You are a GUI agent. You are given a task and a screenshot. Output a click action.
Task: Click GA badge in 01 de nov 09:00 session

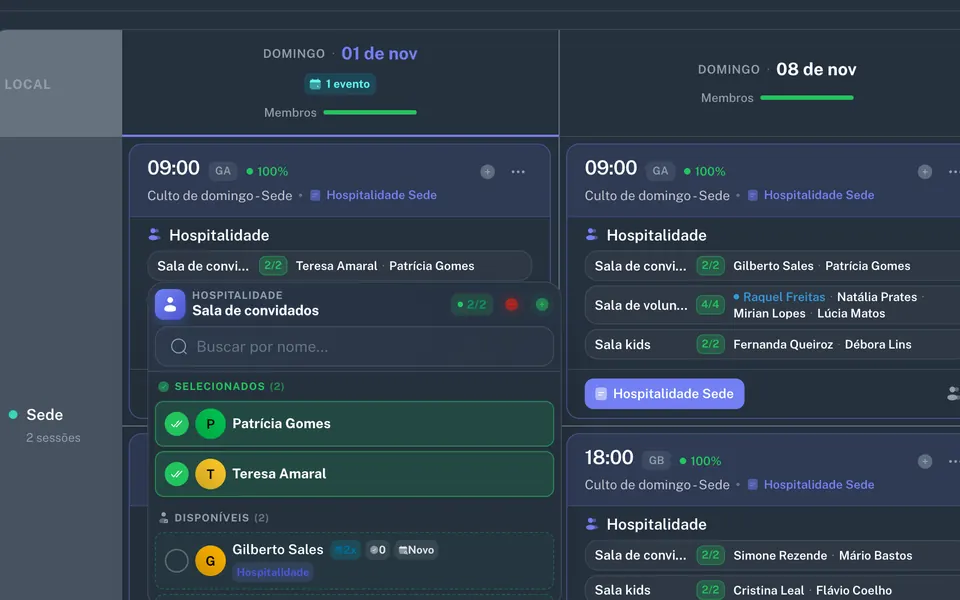[223, 171]
